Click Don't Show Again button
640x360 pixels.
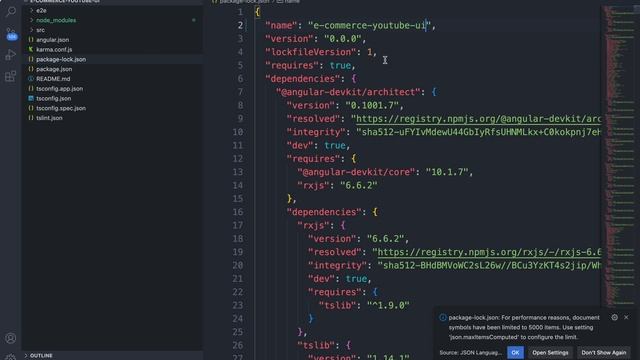(x=604, y=352)
